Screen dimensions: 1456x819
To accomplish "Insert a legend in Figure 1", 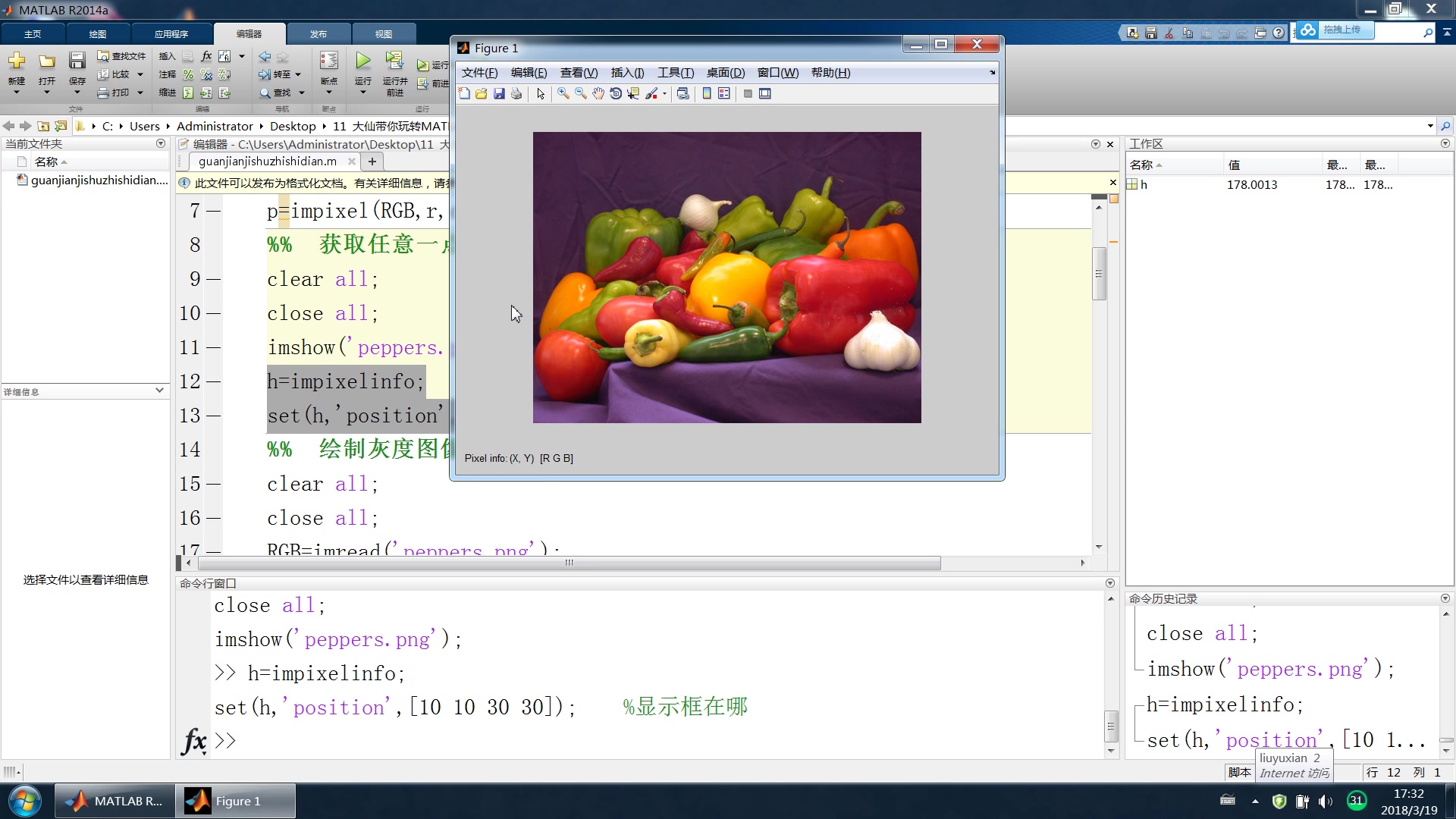I will pos(724,93).
